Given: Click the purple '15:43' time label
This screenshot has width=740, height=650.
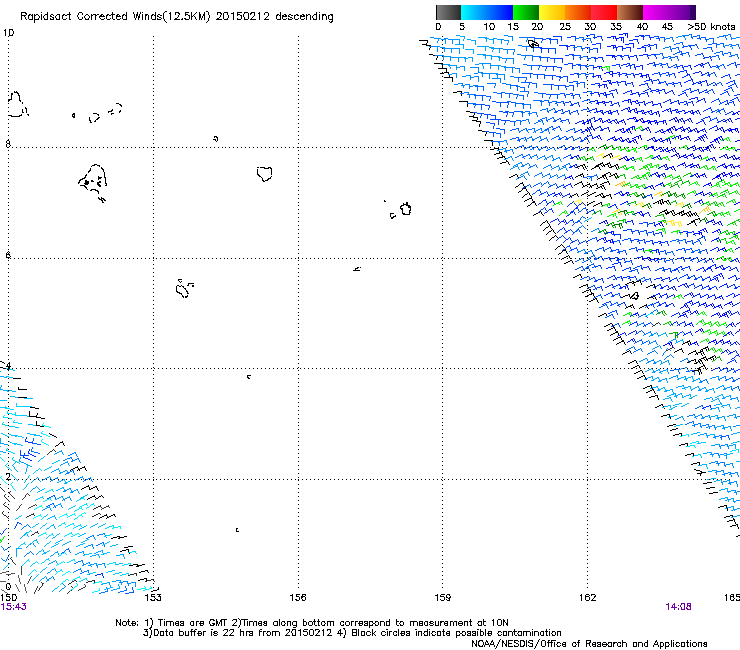Looking at the screenshot, I should (14, 607).
